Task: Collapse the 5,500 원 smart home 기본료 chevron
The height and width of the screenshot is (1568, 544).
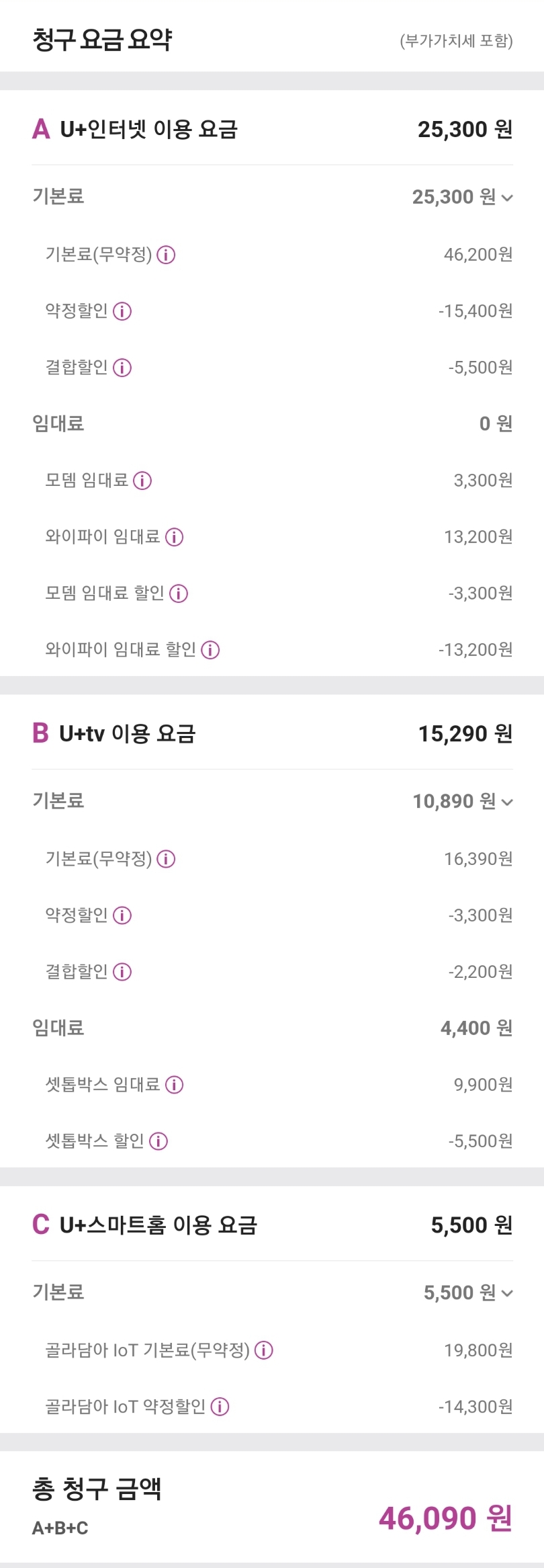Action: [507, 1293]
